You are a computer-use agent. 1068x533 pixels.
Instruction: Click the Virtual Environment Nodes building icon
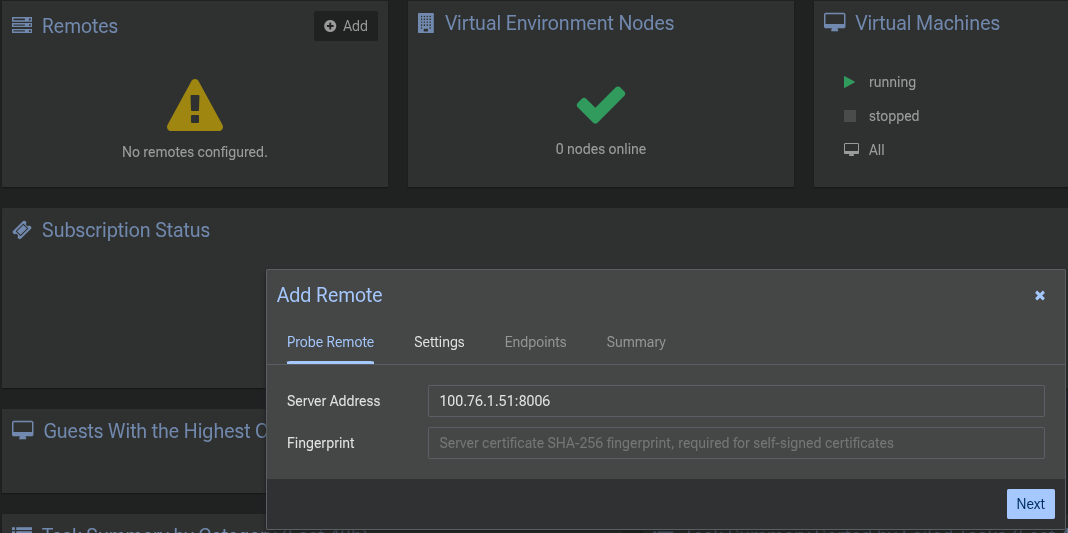tap(426, 23)
